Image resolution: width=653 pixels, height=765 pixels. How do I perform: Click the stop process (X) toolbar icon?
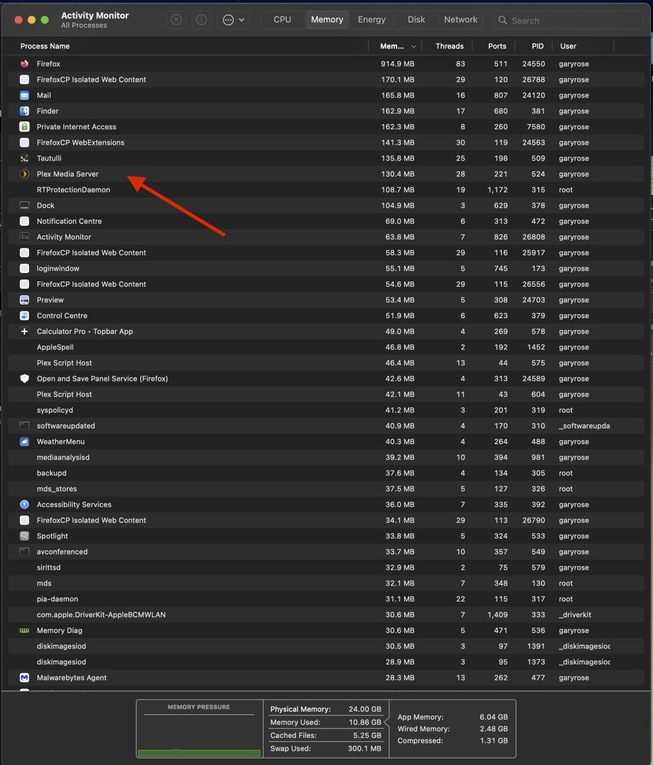click(176, 20)
